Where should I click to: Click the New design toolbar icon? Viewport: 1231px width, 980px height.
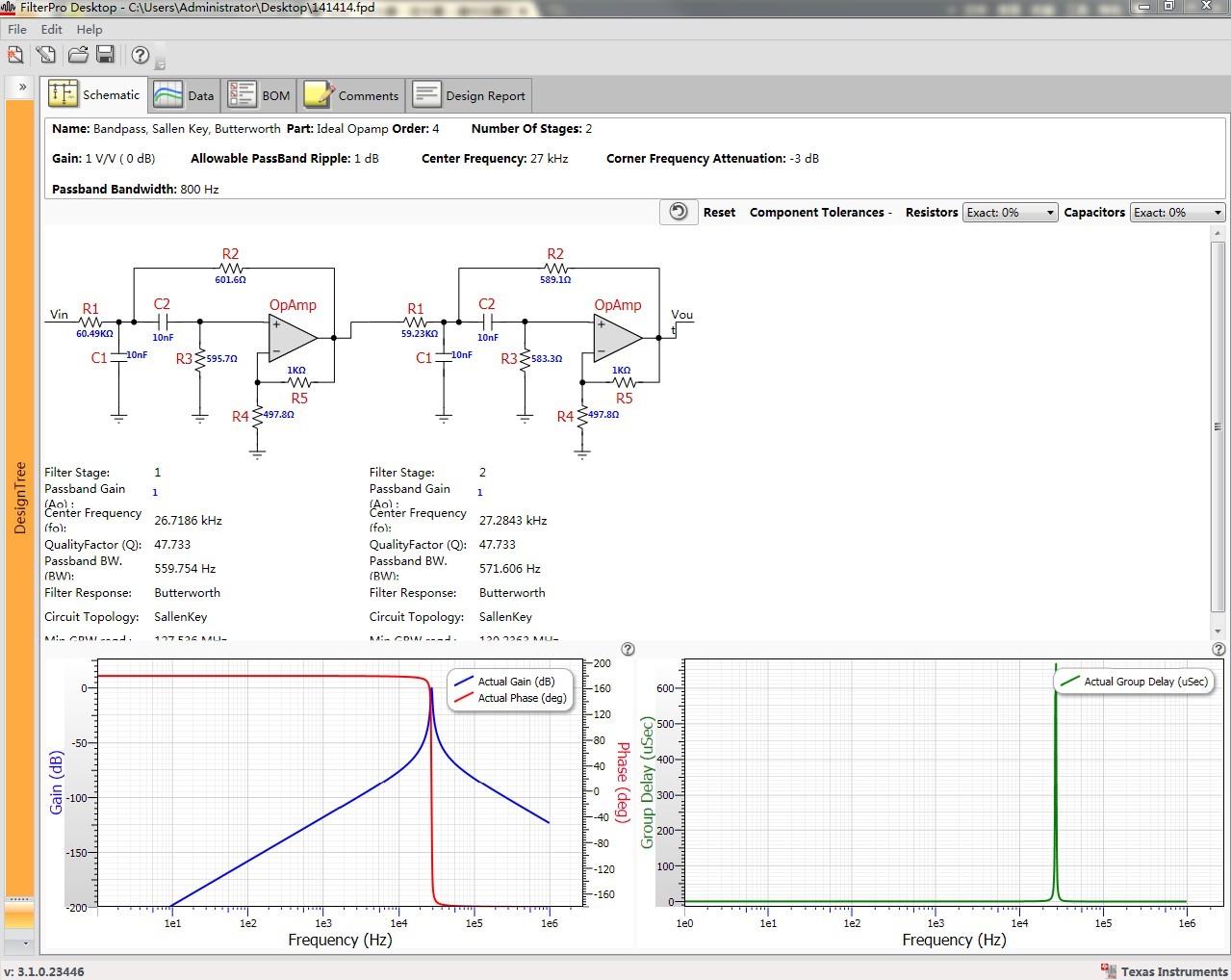tap(15, 55)
